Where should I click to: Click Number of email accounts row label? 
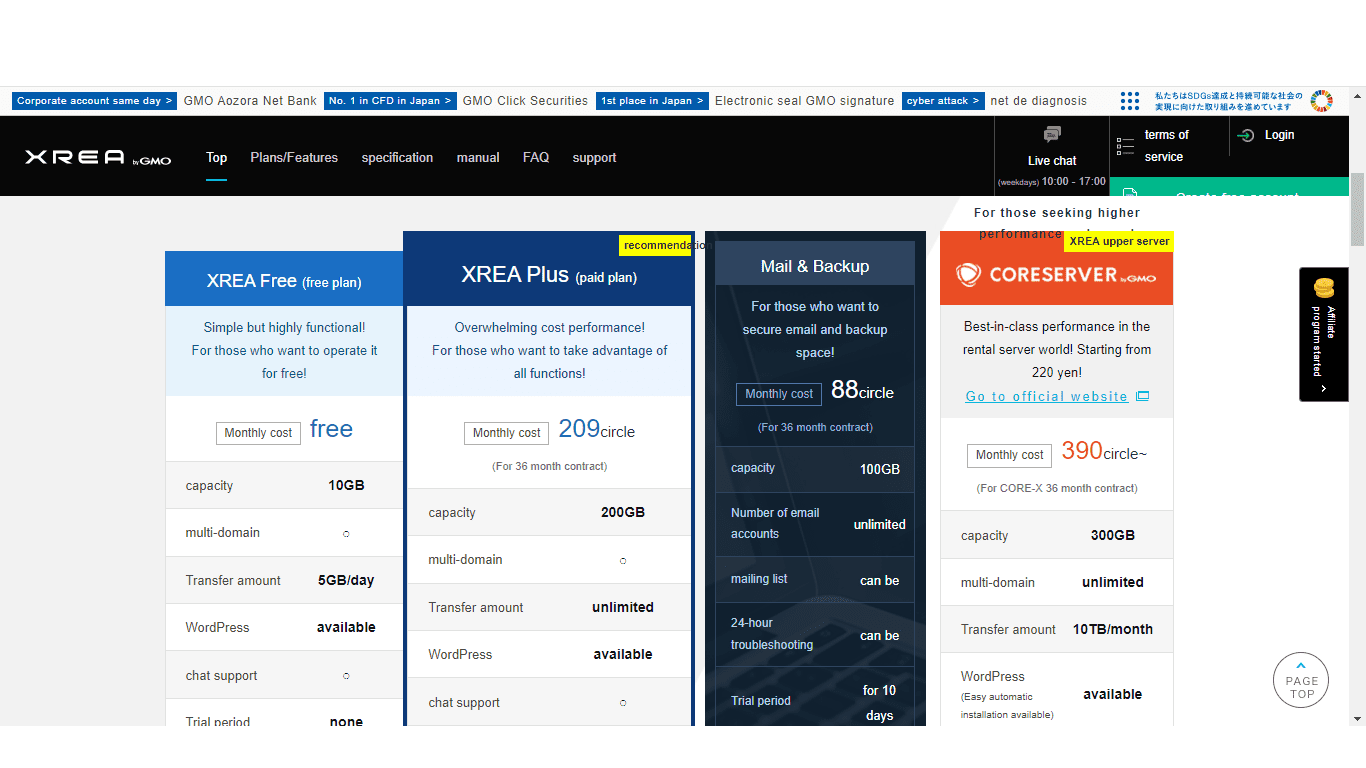click(775, 523)
